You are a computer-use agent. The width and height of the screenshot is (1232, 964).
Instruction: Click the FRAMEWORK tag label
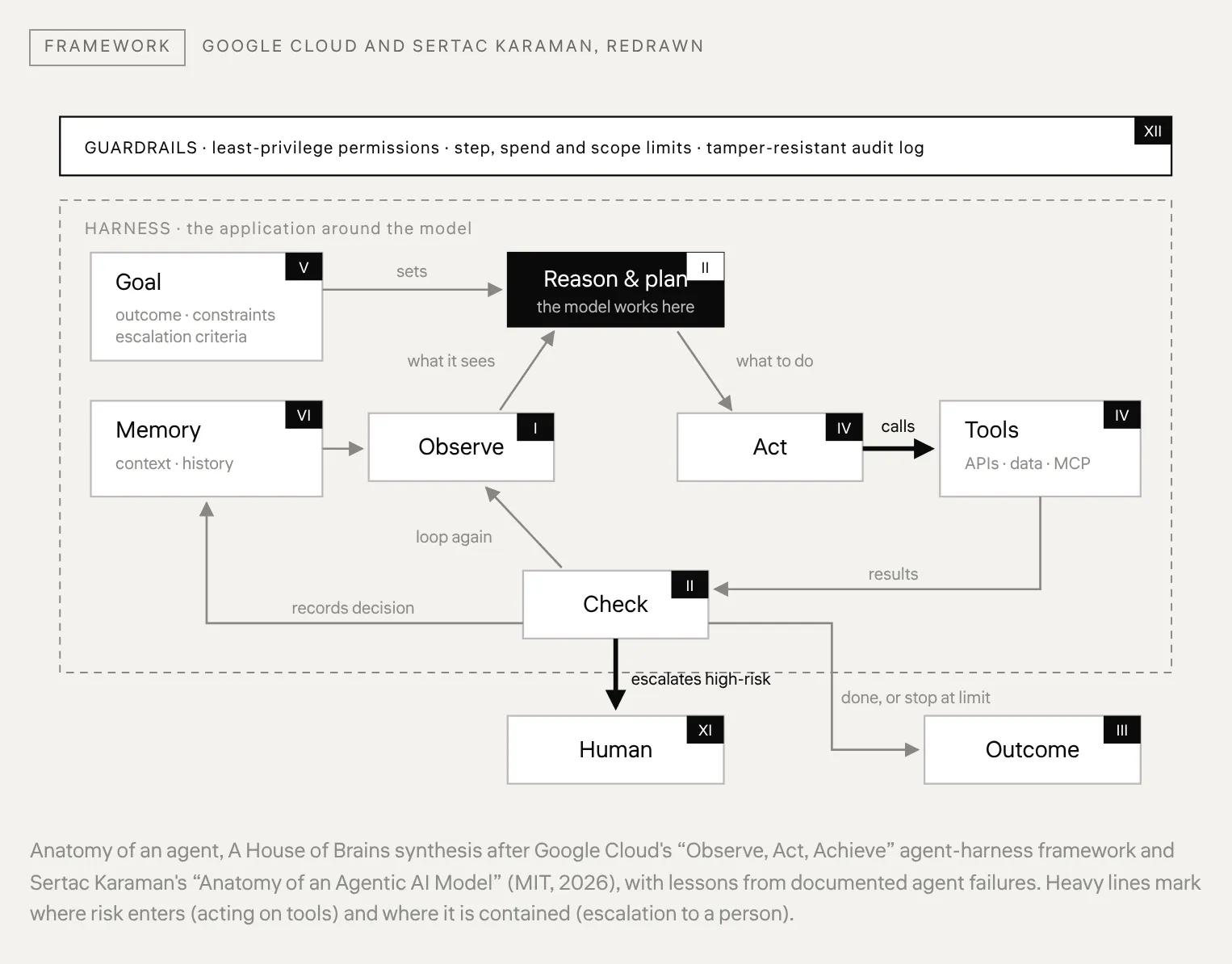[107, 47]
